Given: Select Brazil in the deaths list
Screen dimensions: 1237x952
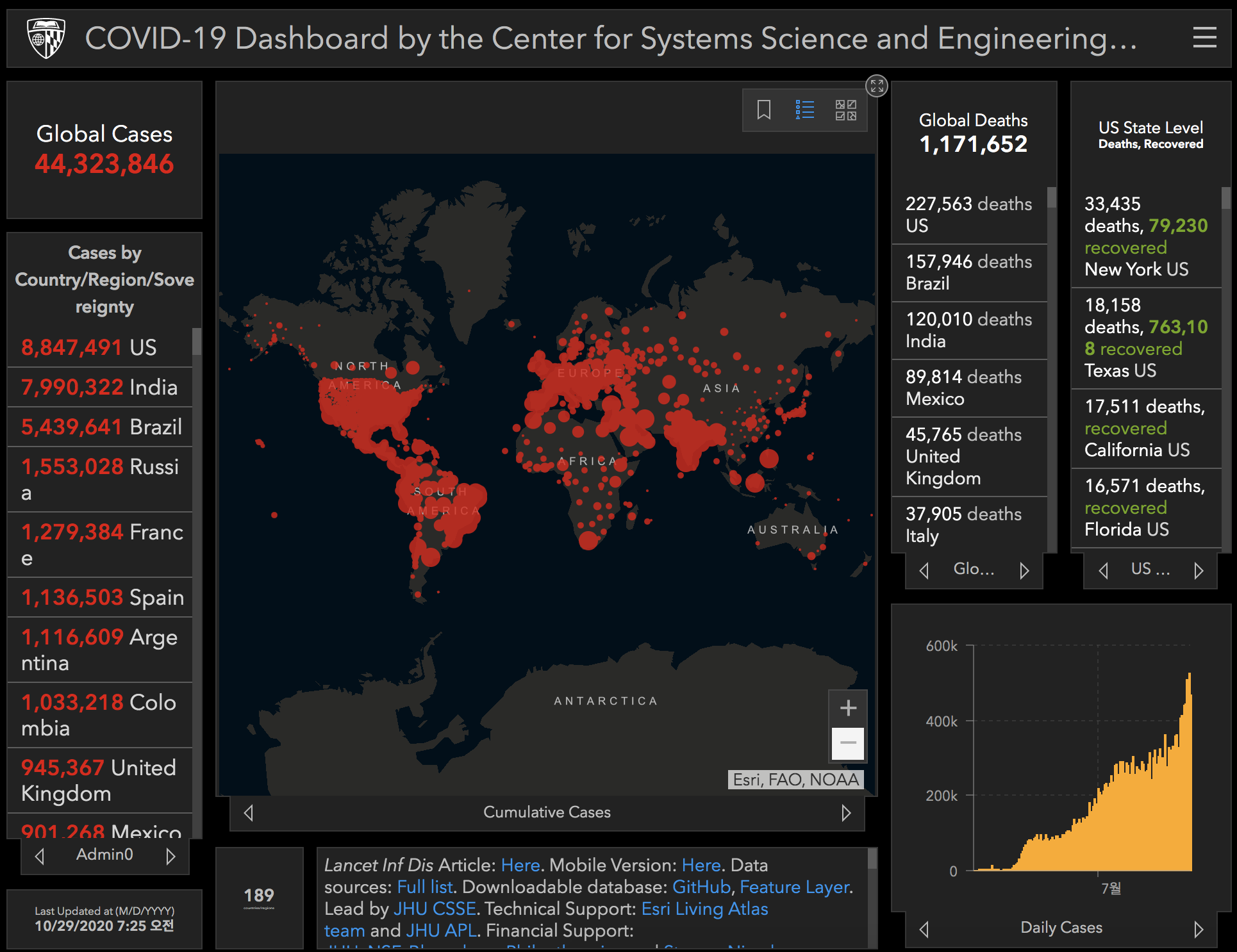Looking at the screenshot, I should click(968, 272).
